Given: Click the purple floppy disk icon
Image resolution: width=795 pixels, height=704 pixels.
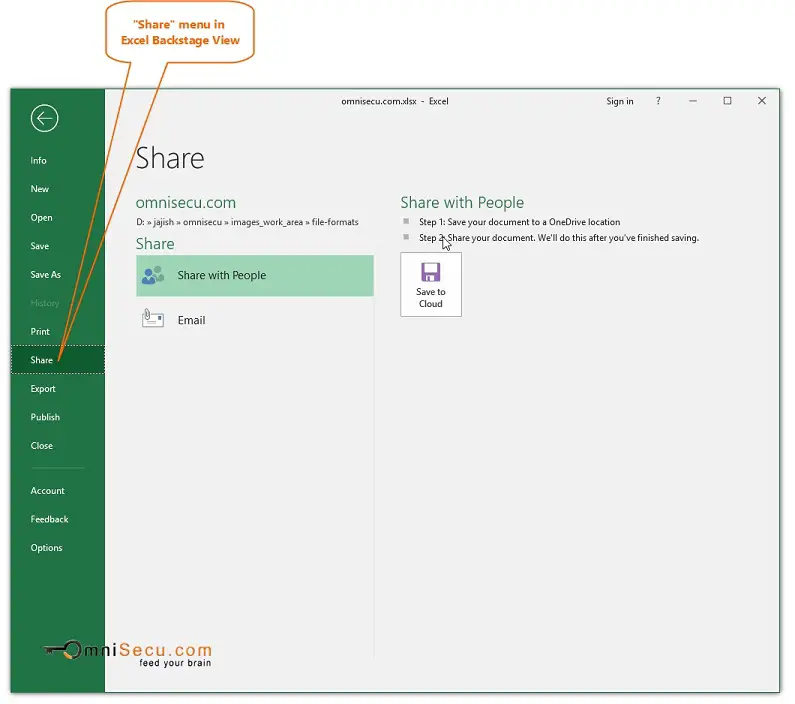Looking at the screenshot, I should click(x=430, y=272).
